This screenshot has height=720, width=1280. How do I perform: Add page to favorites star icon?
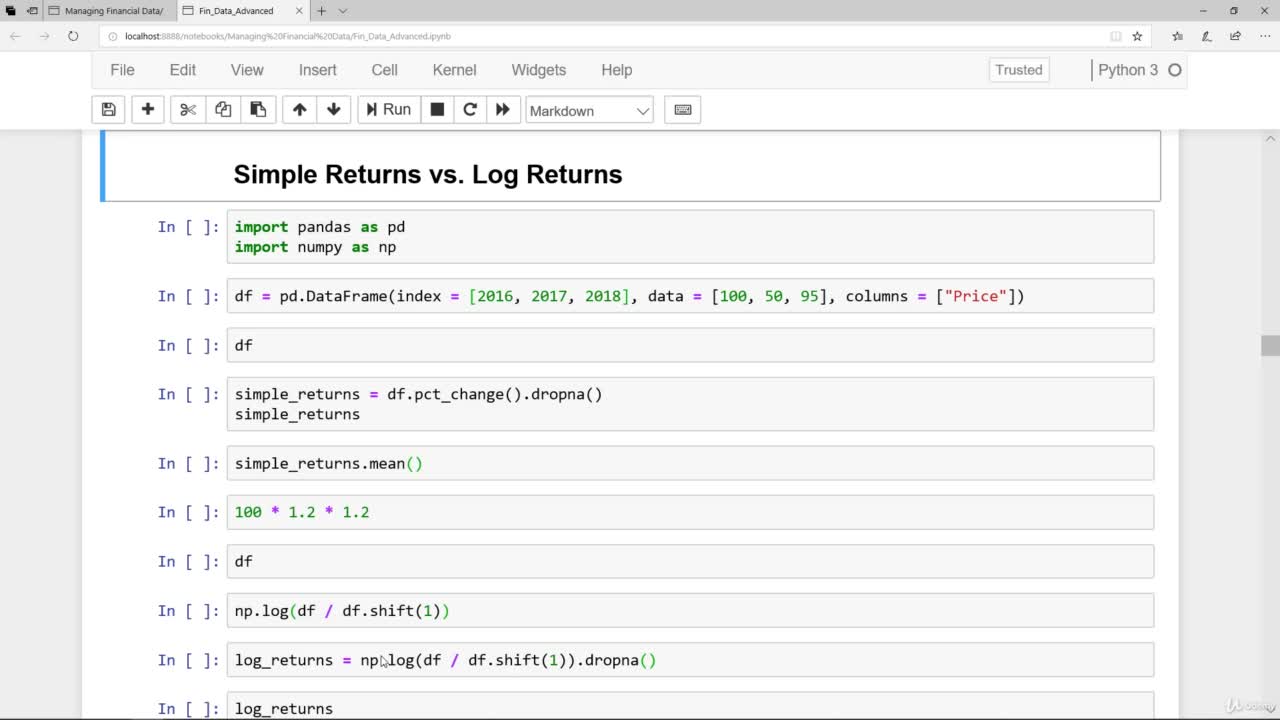click(x=1137, y=36)
